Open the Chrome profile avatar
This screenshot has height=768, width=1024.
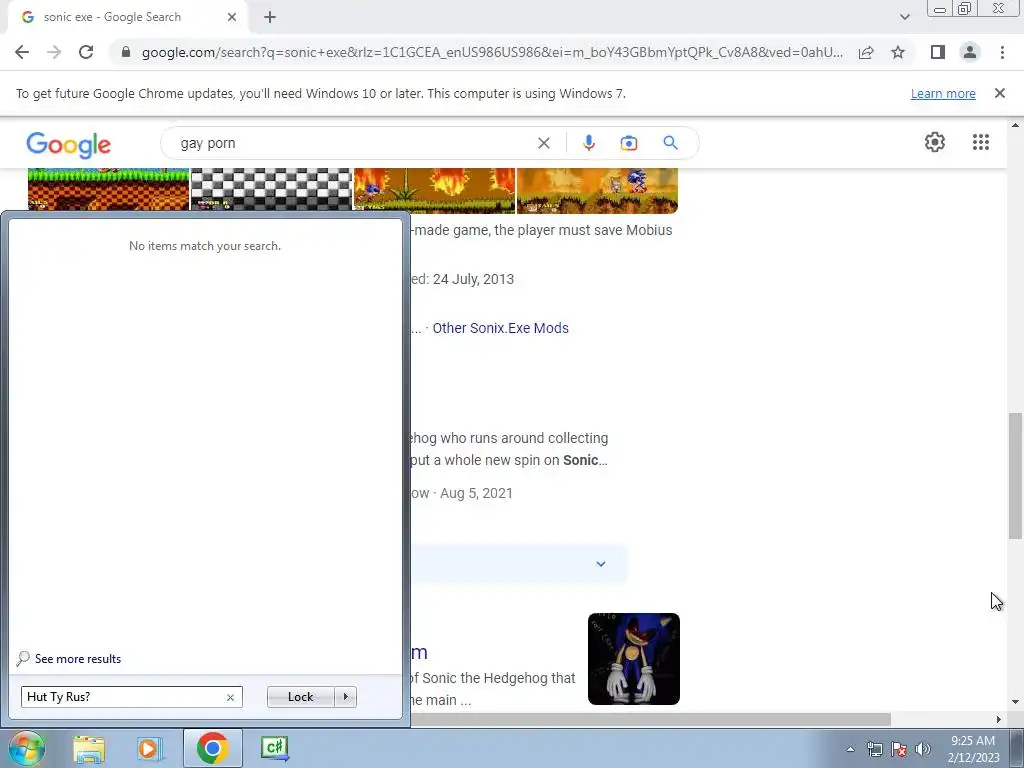tap(970, 52)
